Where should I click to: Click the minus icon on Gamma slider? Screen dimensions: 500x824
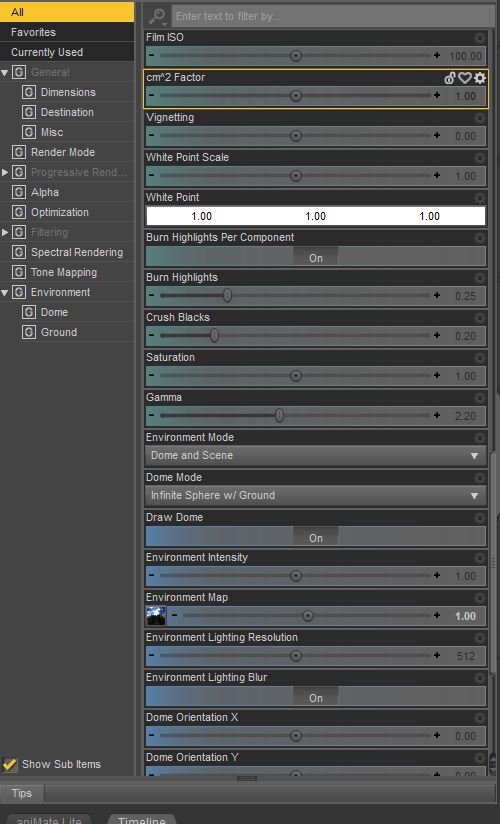pyautogui.click(x=151, y=415)
